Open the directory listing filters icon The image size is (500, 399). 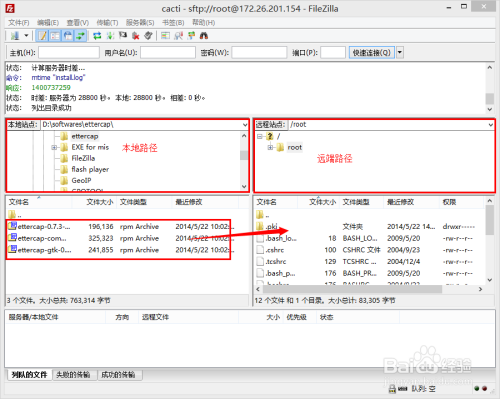click(166, 36)
